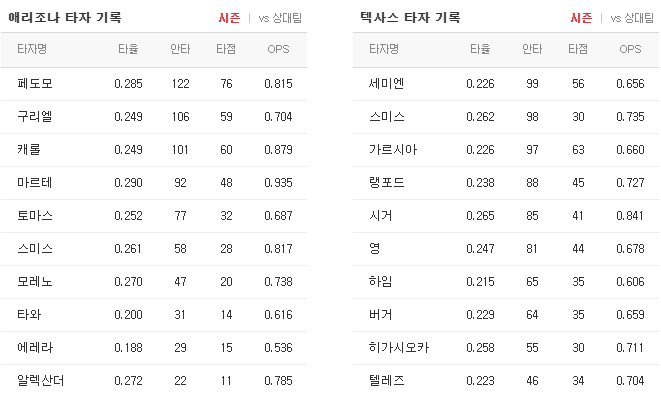
Task: Click OPS column header in Arizona table
Action: tap(278, 49)
